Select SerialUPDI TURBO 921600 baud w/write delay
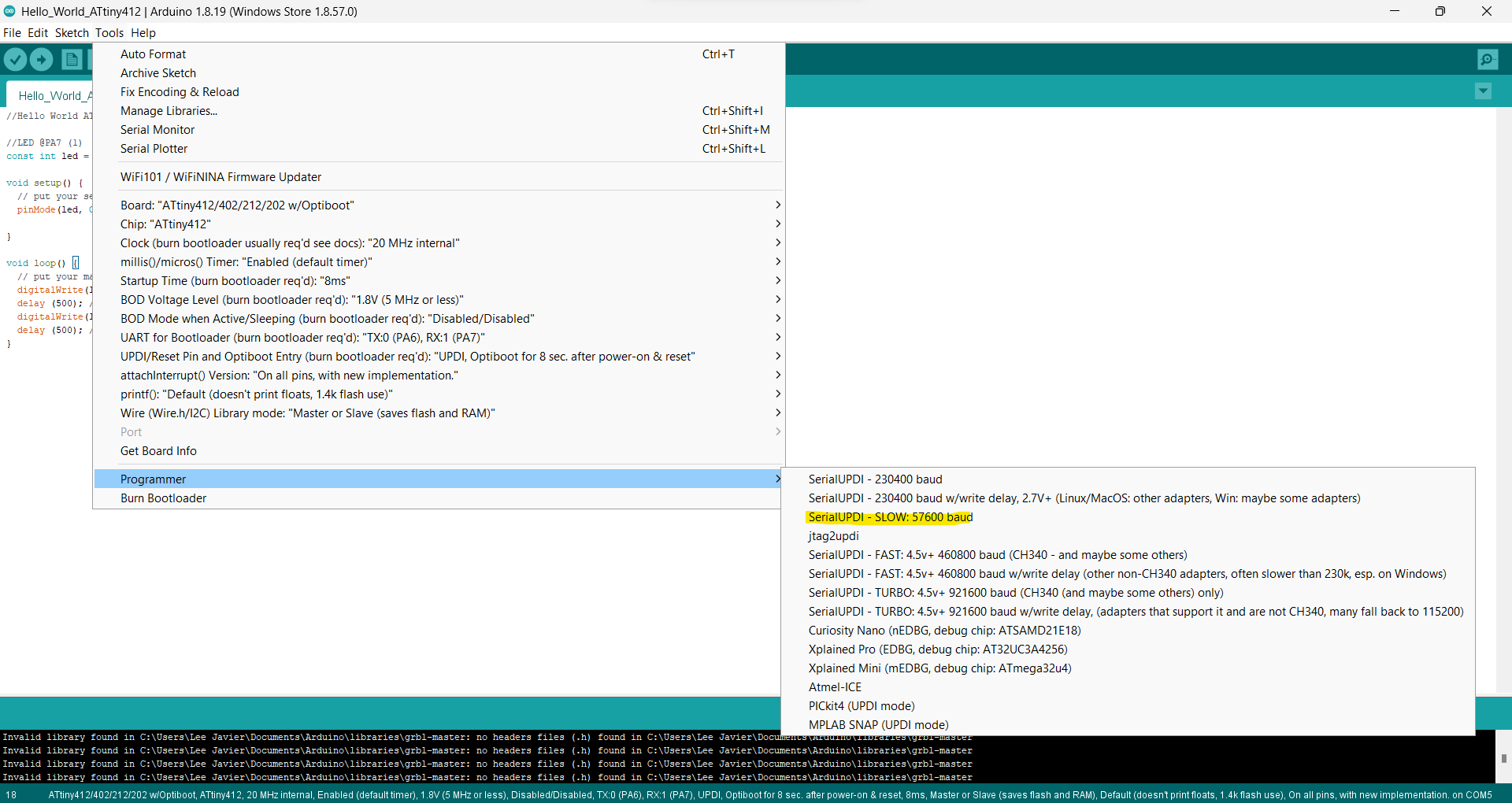 [1128, 612]
